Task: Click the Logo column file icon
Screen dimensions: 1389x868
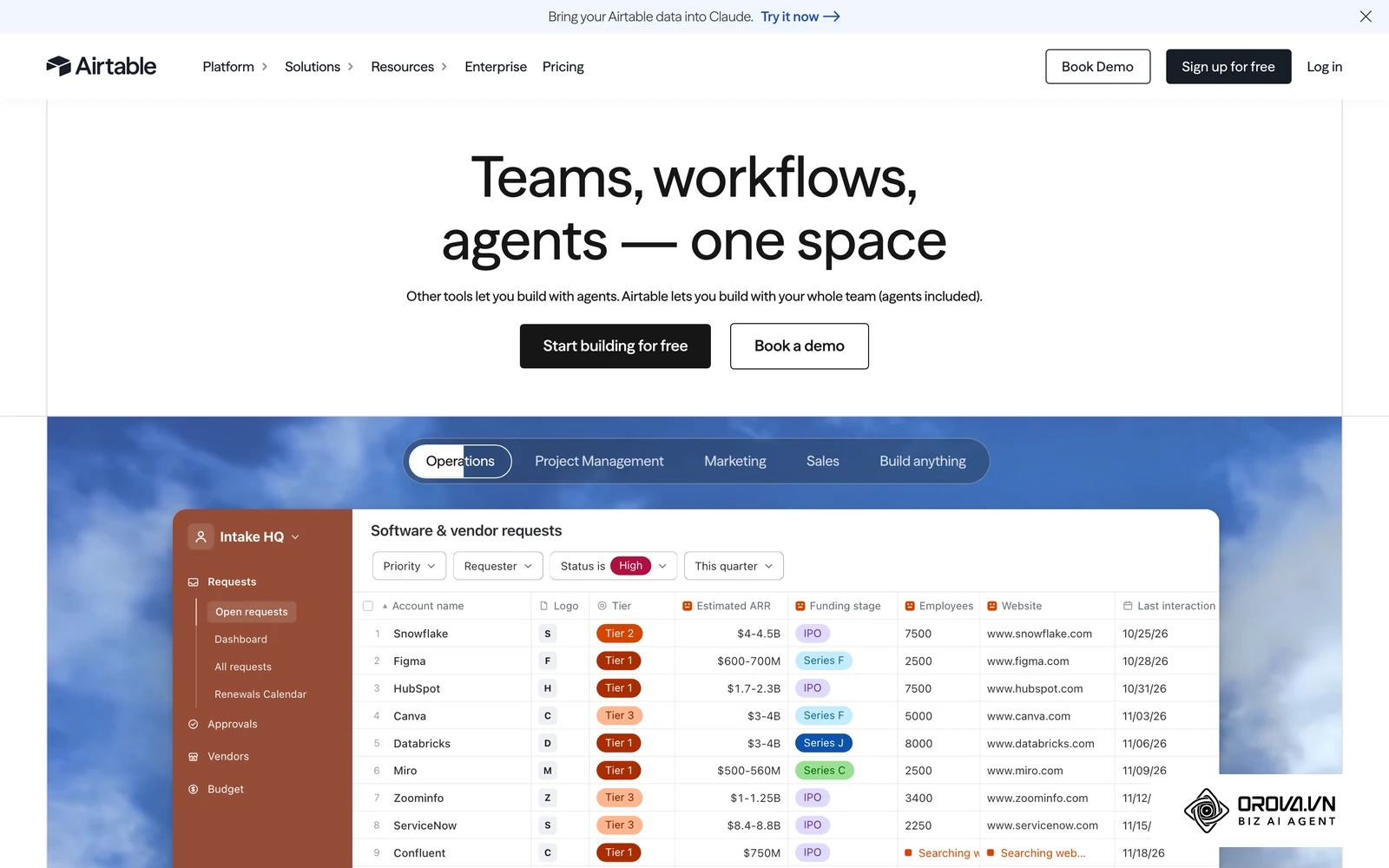Action: [544, 606]
